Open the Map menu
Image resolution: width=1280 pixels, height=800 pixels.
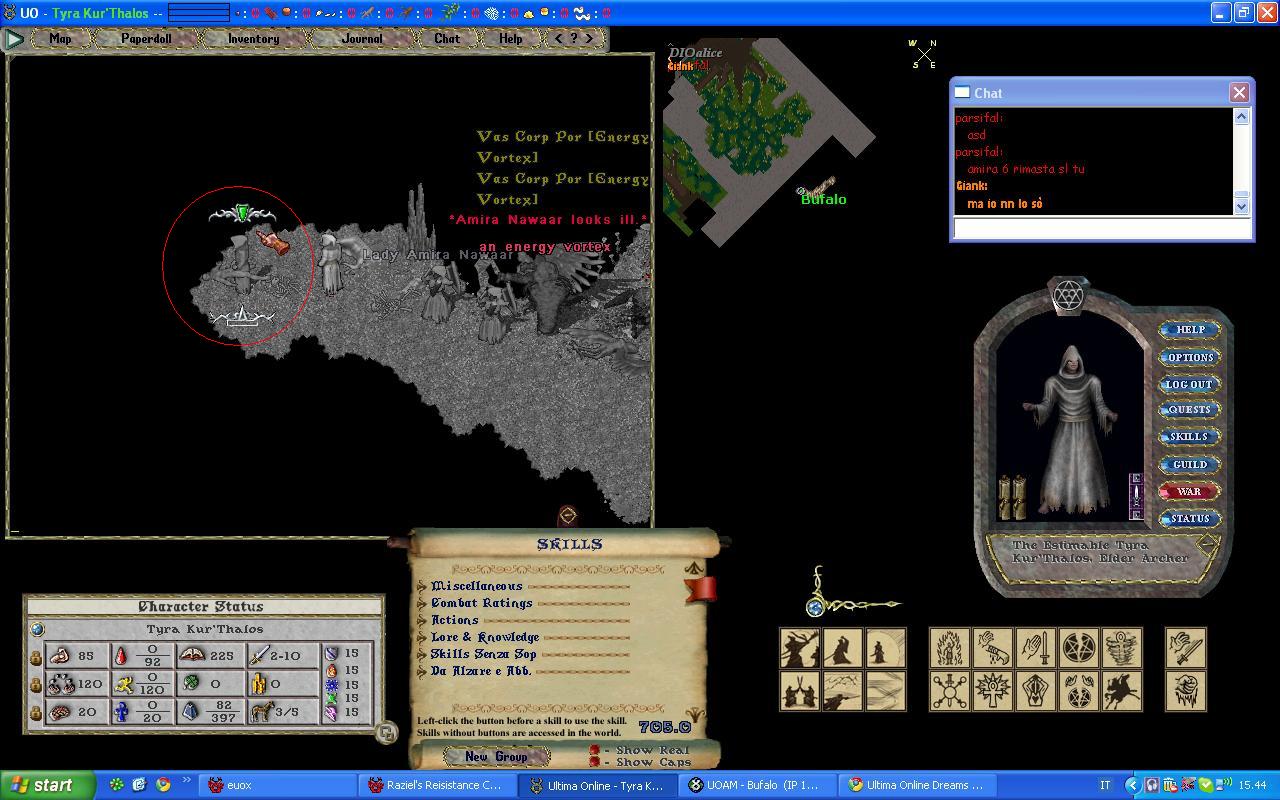[x=60, y=39]
